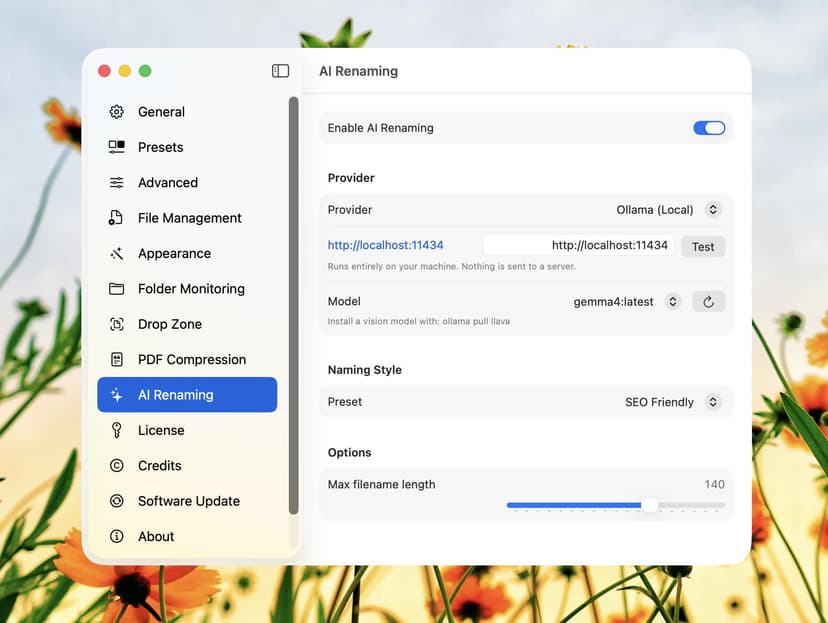Click the Presets sidebar icon

pyautogui.click(x=117, y=147)
